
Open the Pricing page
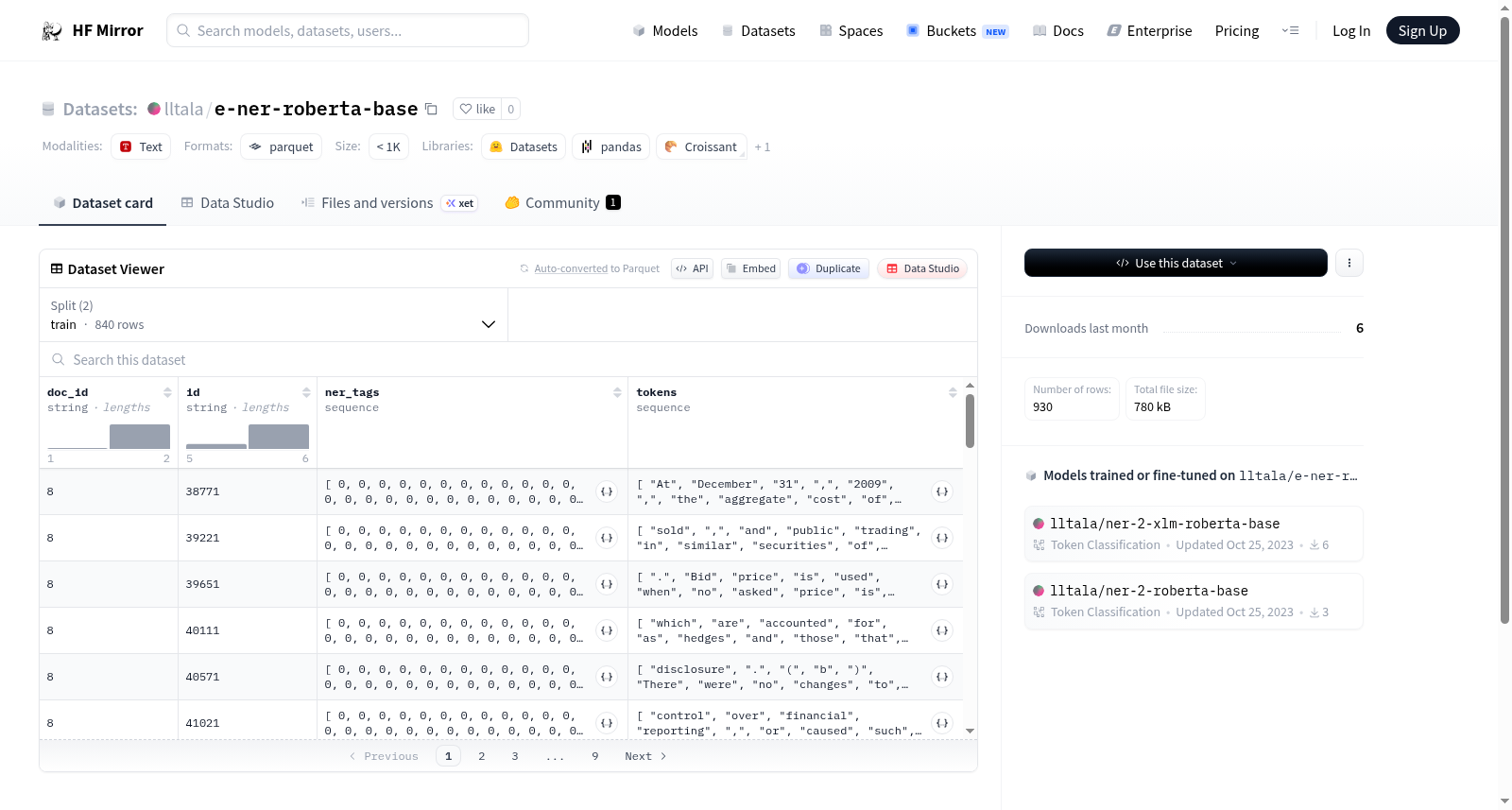pyautogui.click(x=1237, y=31)
